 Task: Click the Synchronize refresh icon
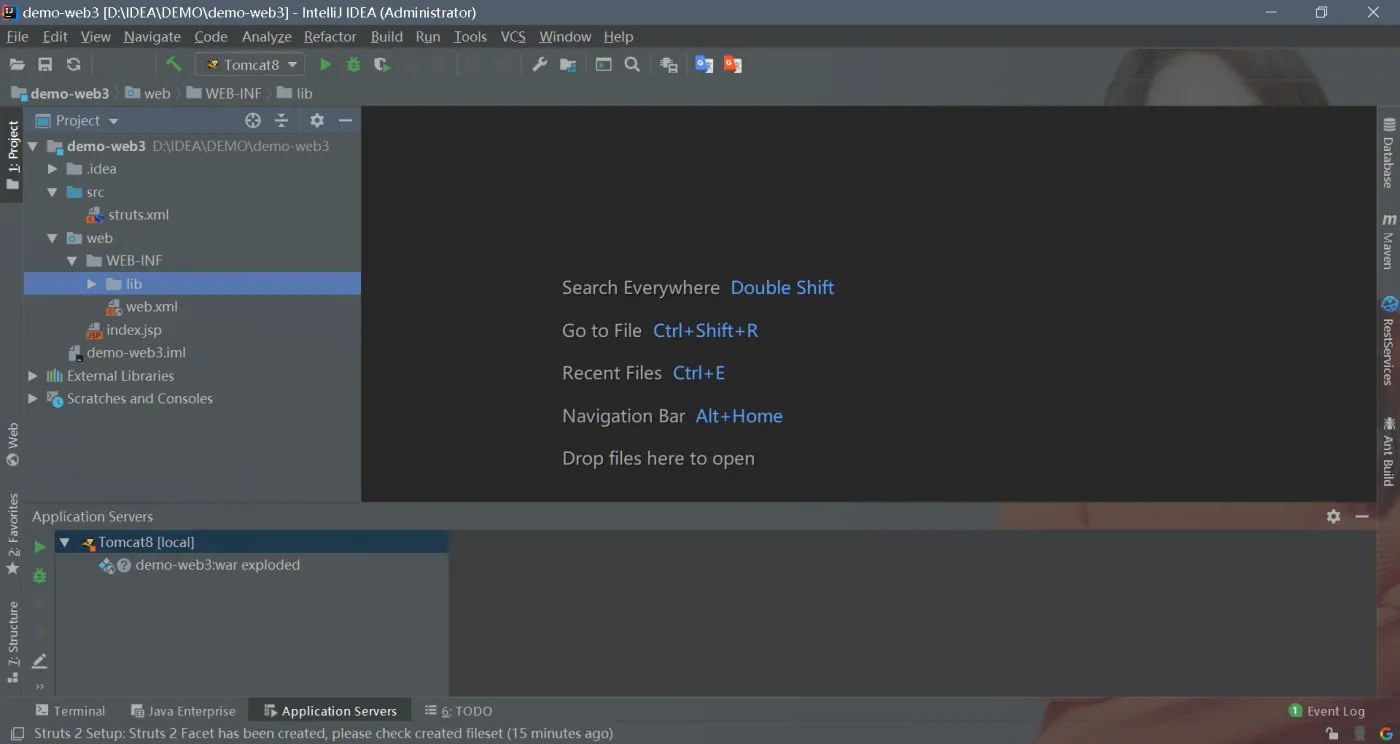(x=73, y=64)
